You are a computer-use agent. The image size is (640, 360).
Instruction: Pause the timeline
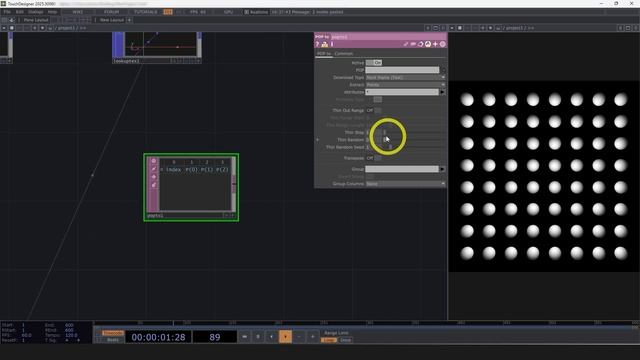click(258, 337)
